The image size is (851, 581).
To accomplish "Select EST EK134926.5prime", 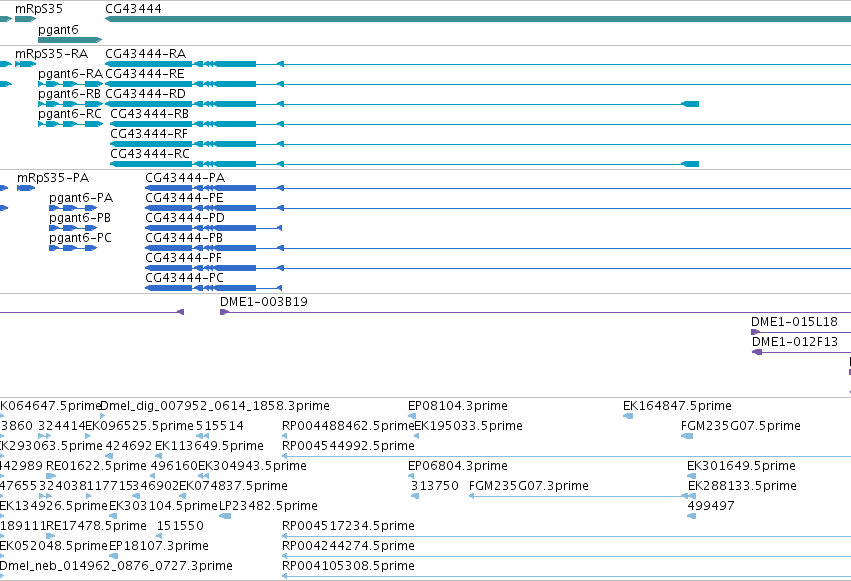I will click(x=54, y=507).
